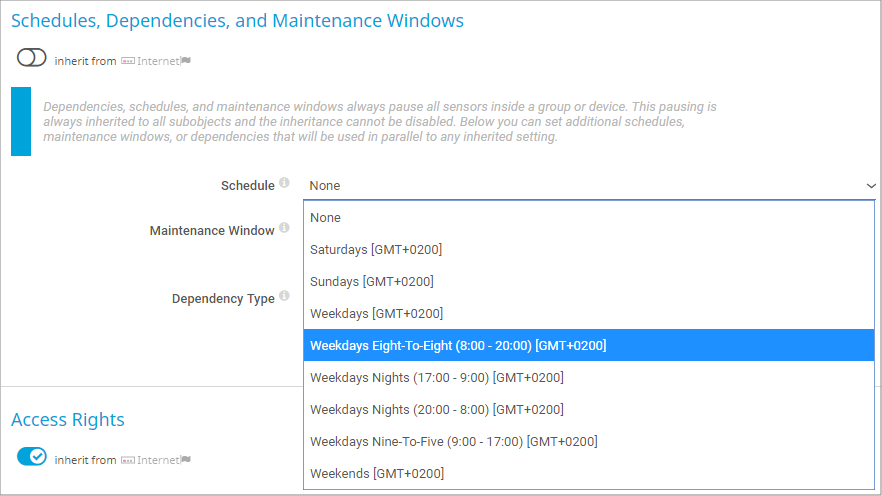882x496 pixels.
Task: Click the probe icon before Internet under Schedules
Action: click(127, 61)
